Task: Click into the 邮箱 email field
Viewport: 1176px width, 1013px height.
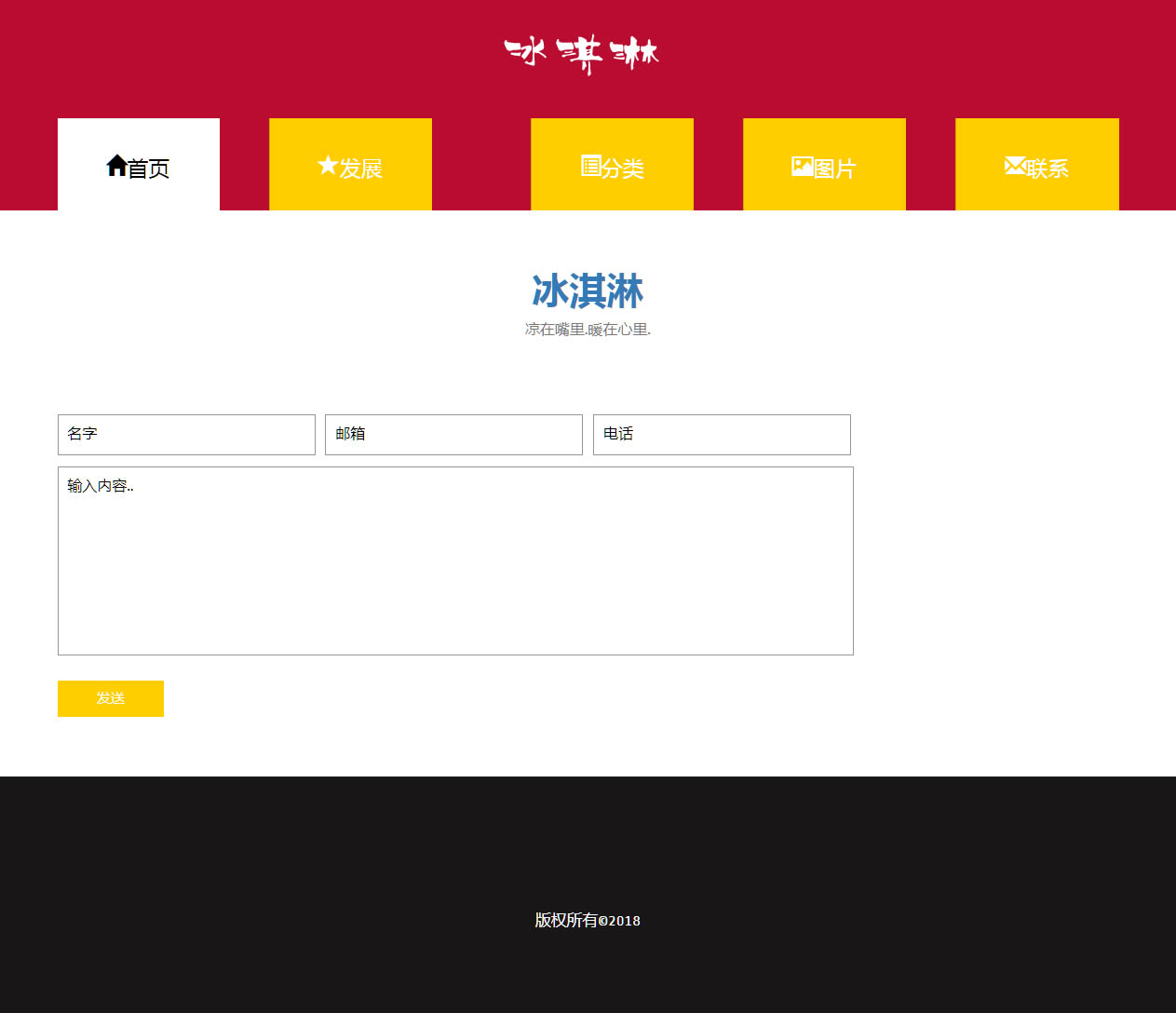Action: click(453, 435)
